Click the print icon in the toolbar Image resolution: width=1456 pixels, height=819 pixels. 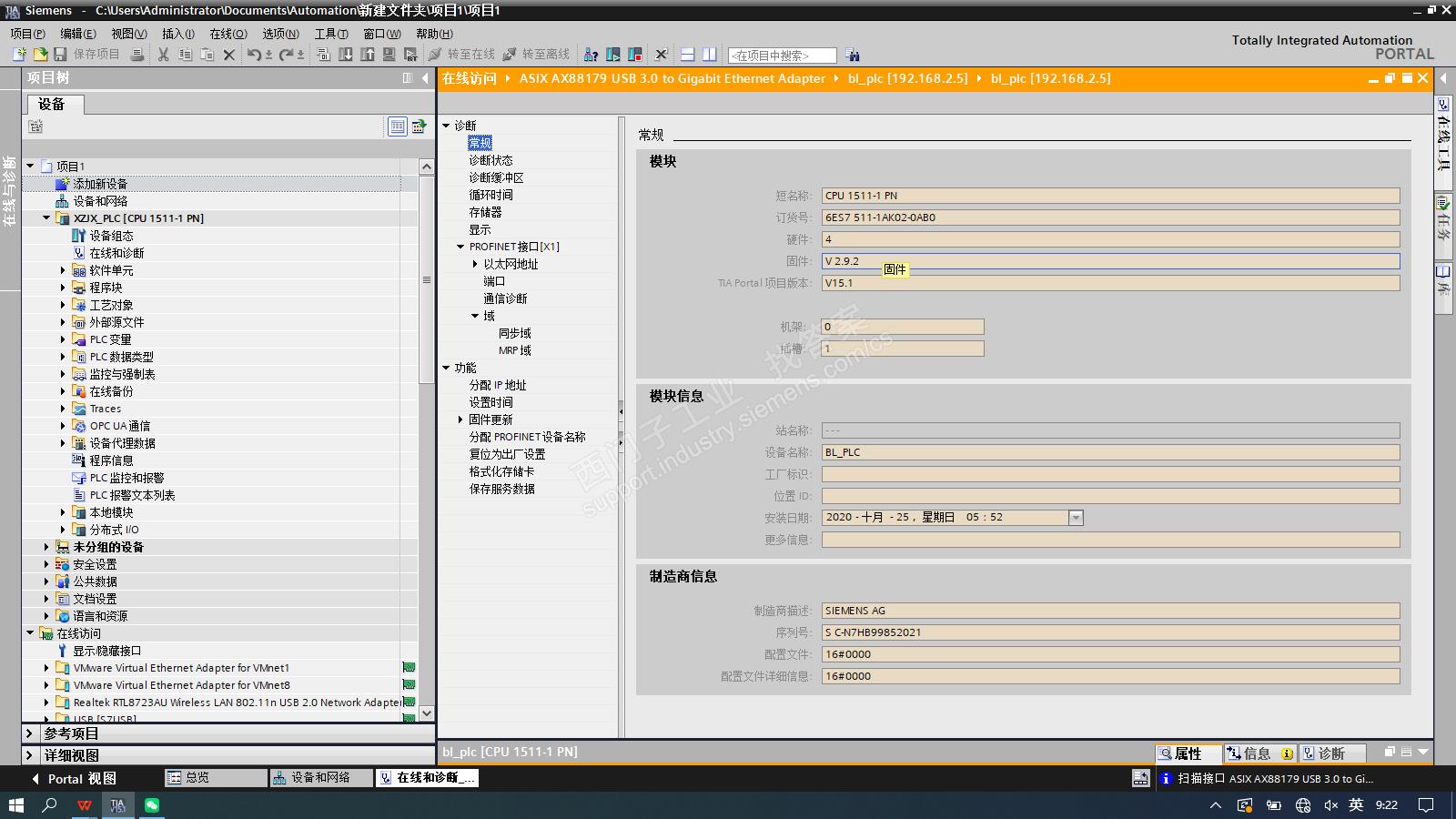pyautogui.click(x=137, y=55)
